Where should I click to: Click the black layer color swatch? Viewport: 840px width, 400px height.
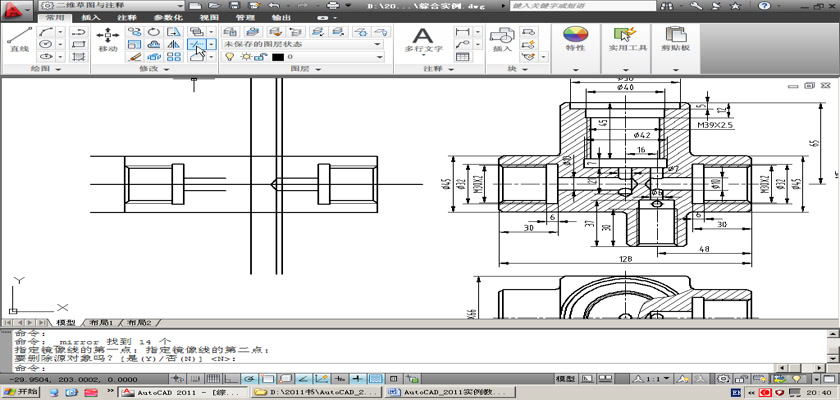click(278, 56)
